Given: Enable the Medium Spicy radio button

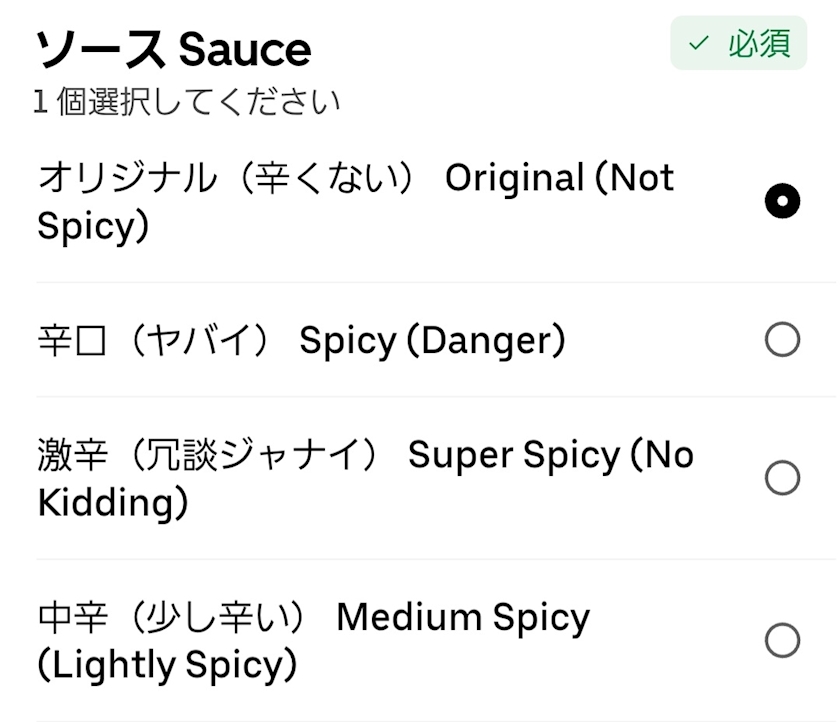Looking at the screenshot, I should point(782,640).
